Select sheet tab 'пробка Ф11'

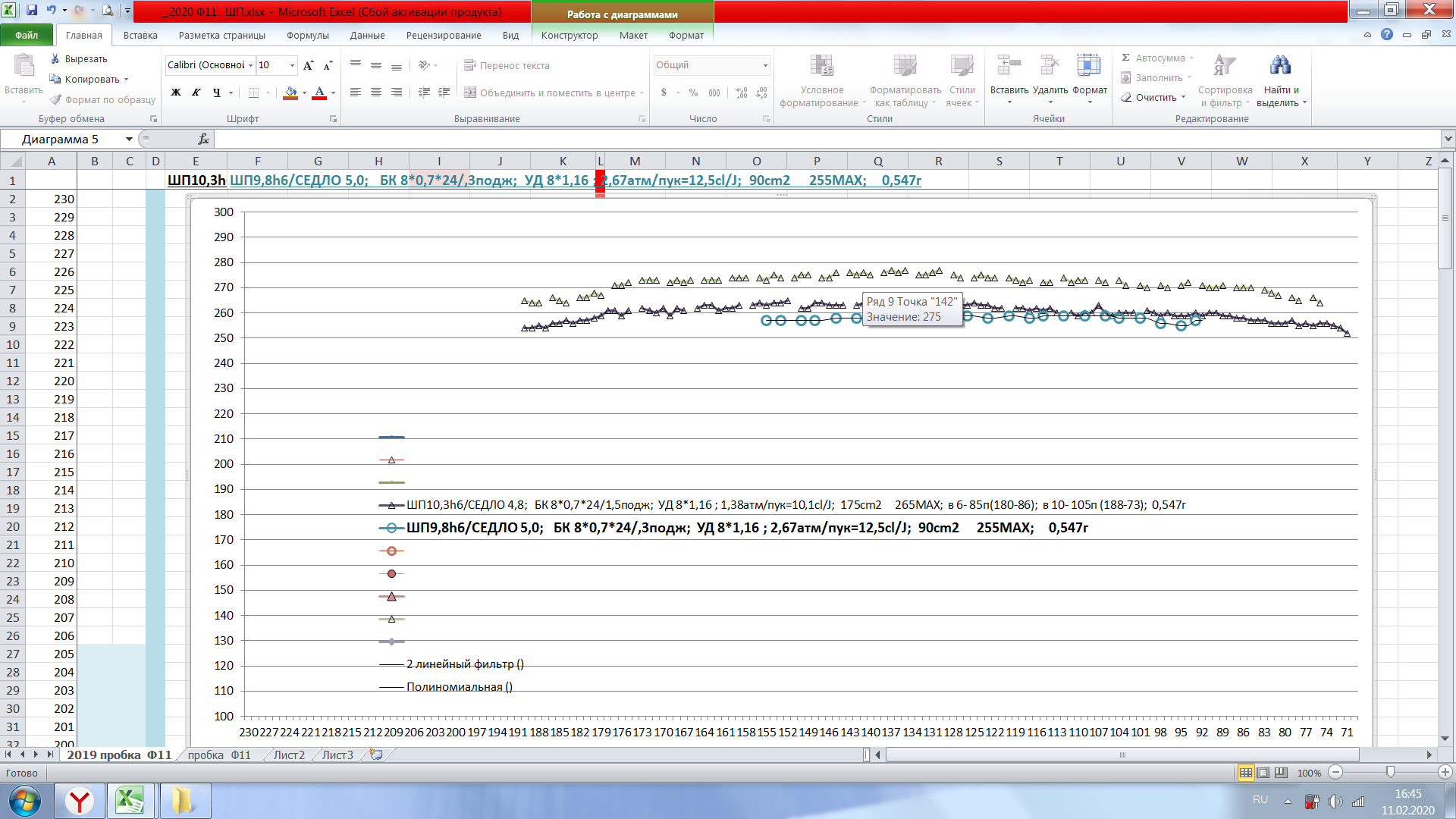tap(219, 755)
